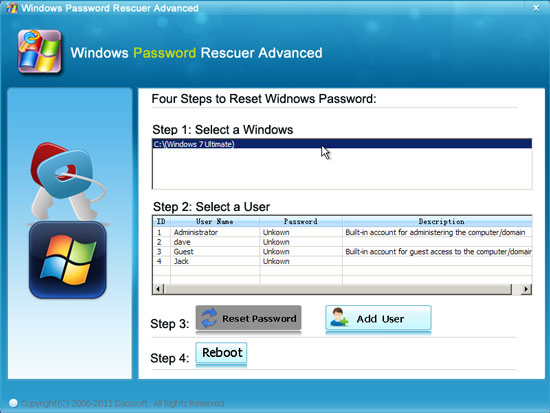Screen dimensions: 550x413
Task: Sort by User Name column header
Action: click(215, 221)
